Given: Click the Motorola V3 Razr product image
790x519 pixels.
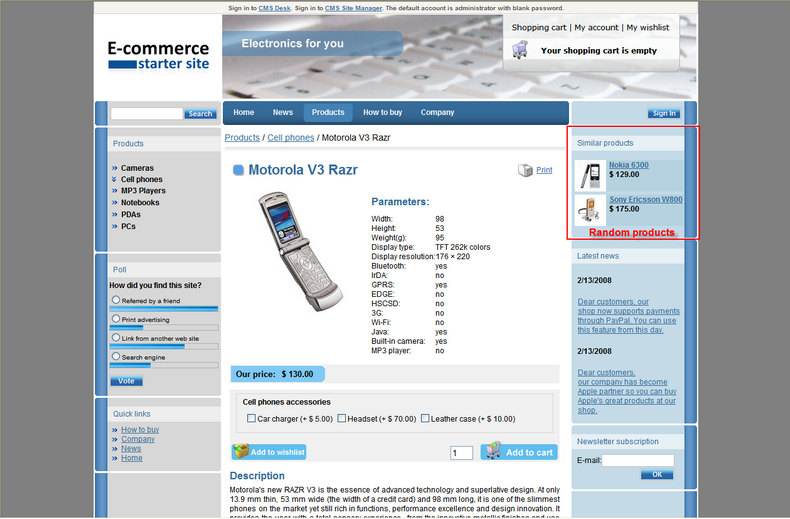Looking at the screenshot, I should pos(300,251).
